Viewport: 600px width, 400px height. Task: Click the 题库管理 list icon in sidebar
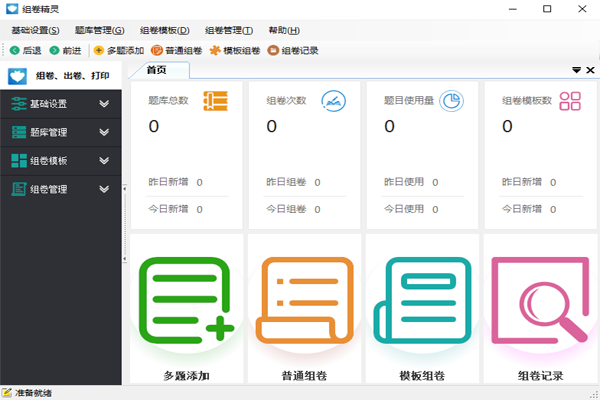coord(19,132)
